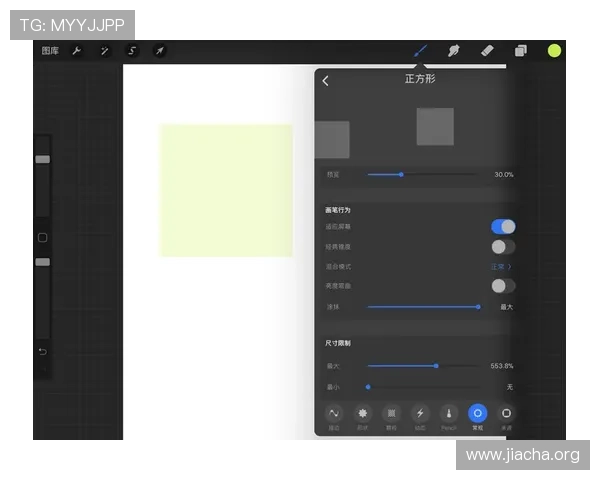Open the yellow-green active color swatch

554,51
